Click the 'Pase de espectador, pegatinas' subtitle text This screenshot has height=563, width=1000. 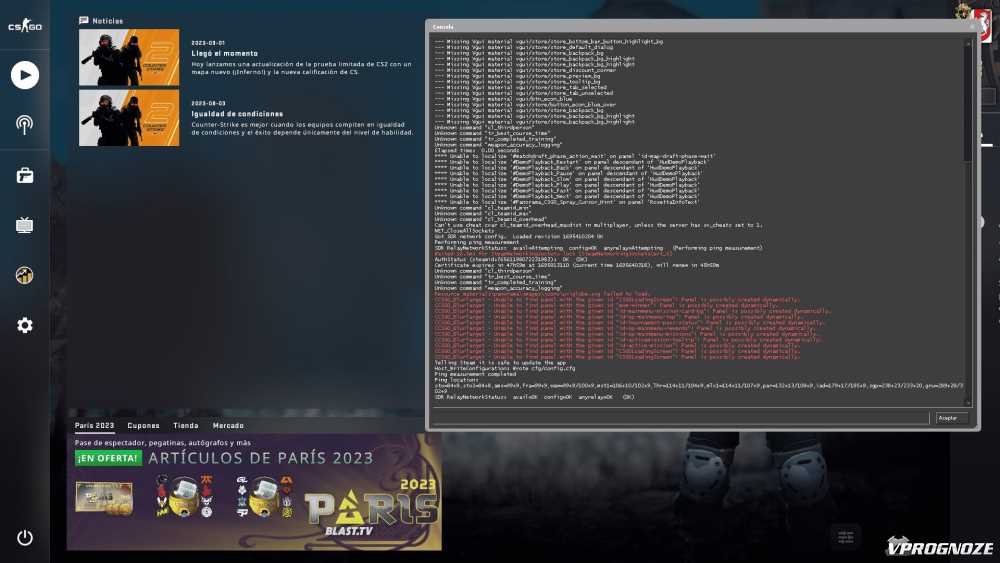coord(163,442)
